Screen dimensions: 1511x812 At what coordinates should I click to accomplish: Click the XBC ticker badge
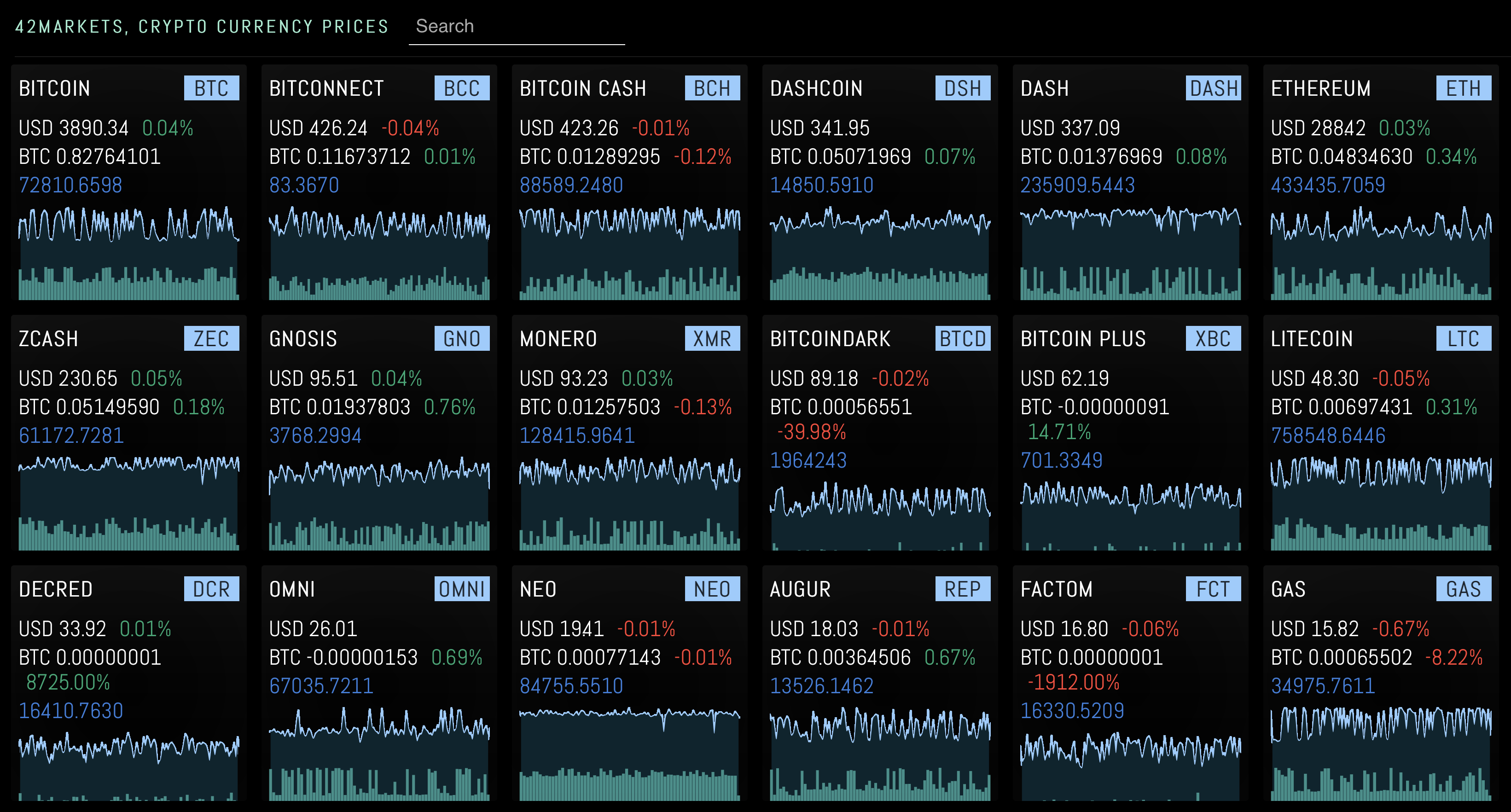tap(1213, 339)
